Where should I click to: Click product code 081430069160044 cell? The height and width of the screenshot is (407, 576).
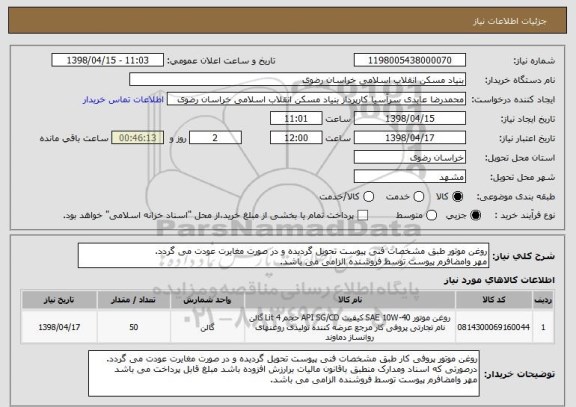(x=494, y=327)
